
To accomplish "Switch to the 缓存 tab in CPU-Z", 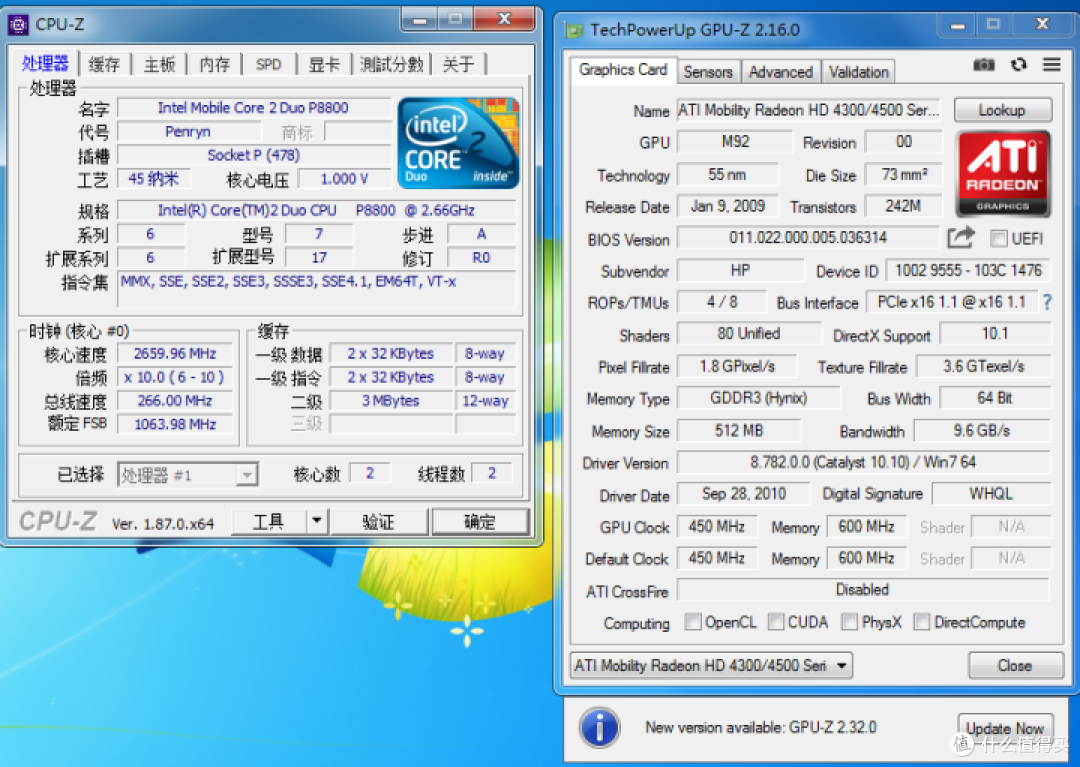I will point(104,65).
